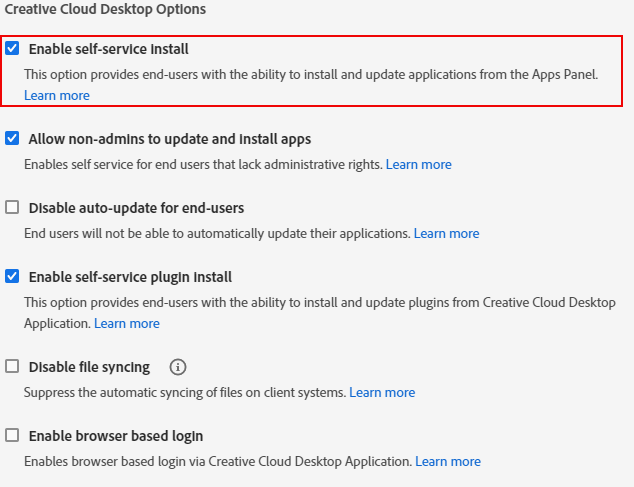Open Learn more after administrative rights text
The height and width of the screenshot is (487, 634).
(418, 165)
